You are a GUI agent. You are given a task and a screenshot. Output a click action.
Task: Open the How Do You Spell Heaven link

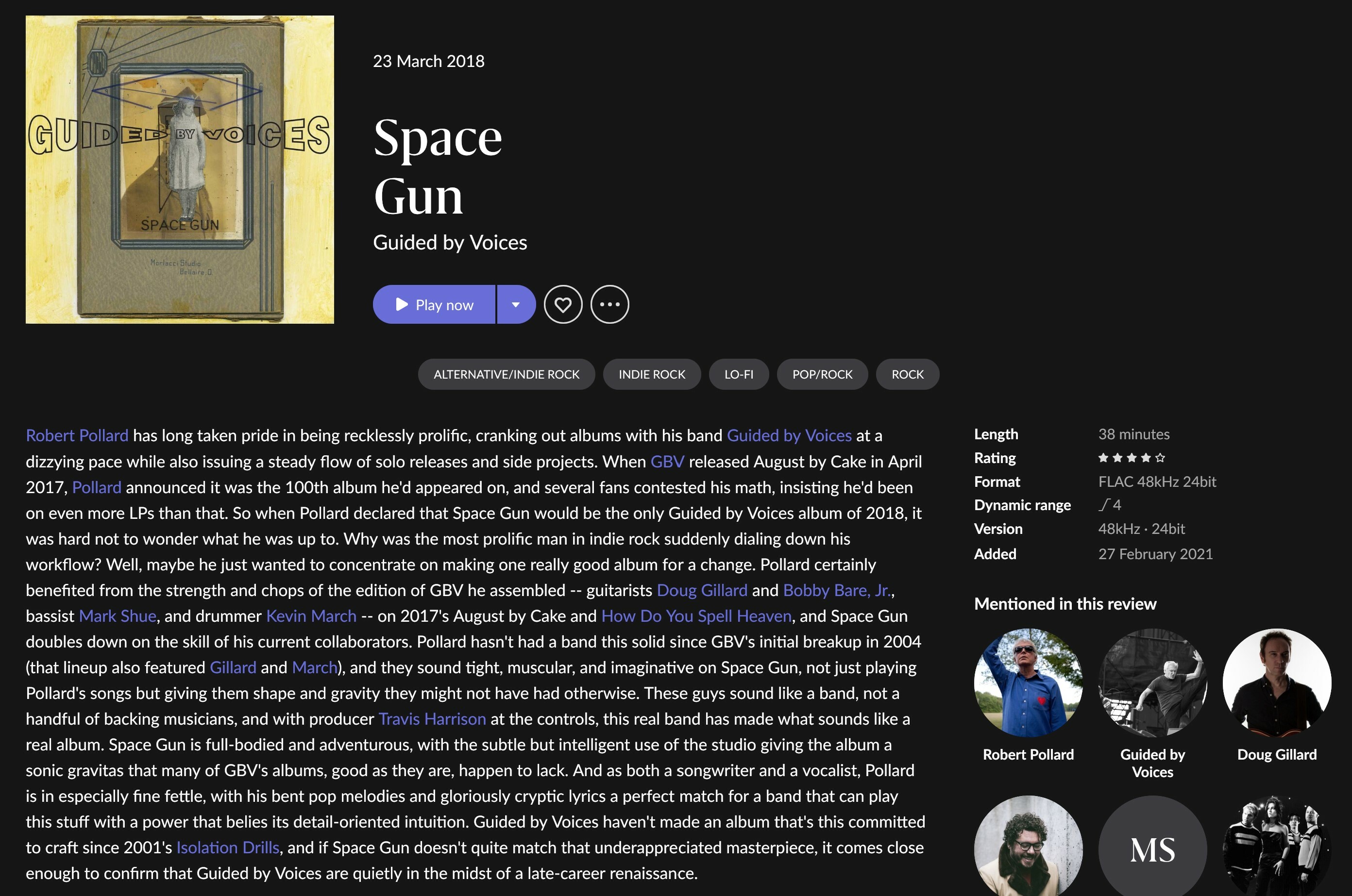point(696,615)
